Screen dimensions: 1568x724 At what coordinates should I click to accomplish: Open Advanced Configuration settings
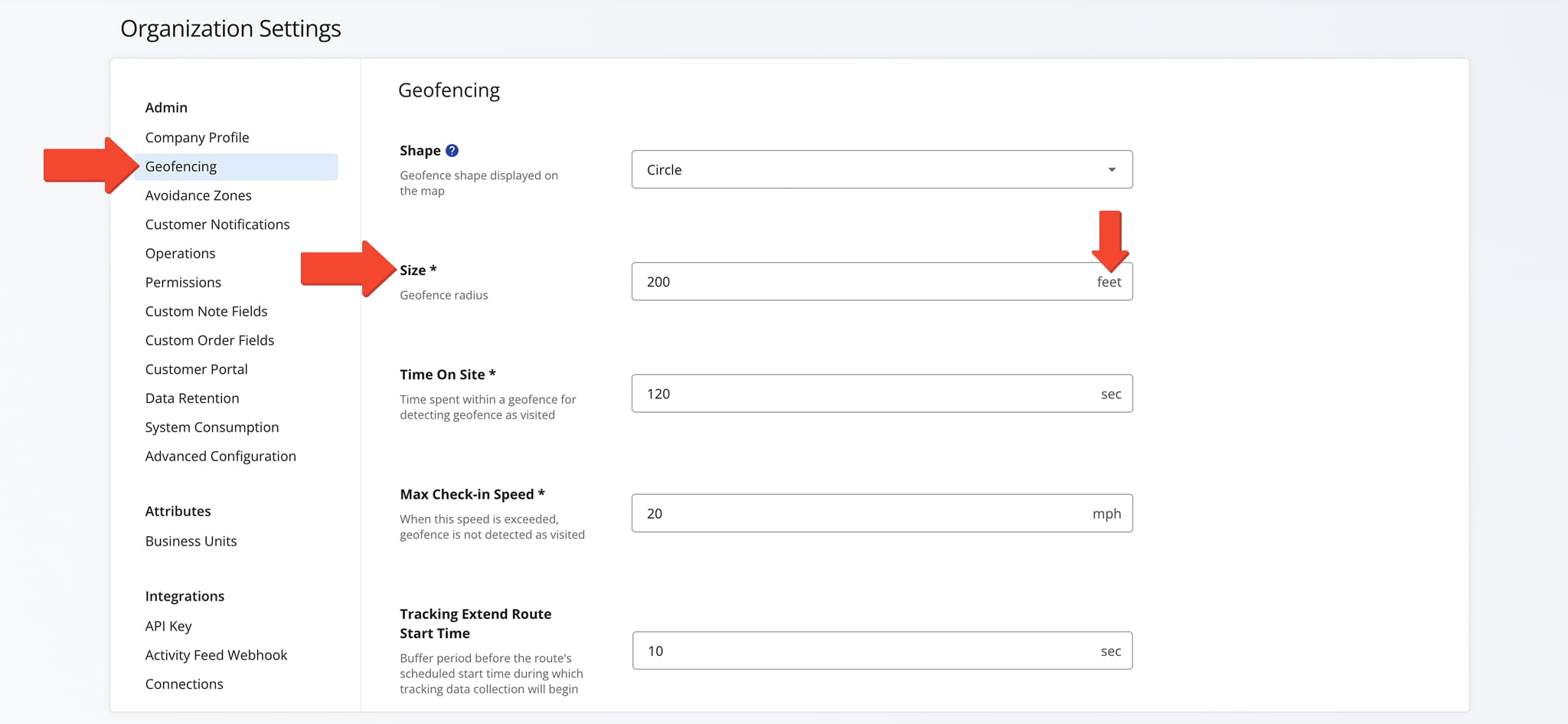click(220, 457)
